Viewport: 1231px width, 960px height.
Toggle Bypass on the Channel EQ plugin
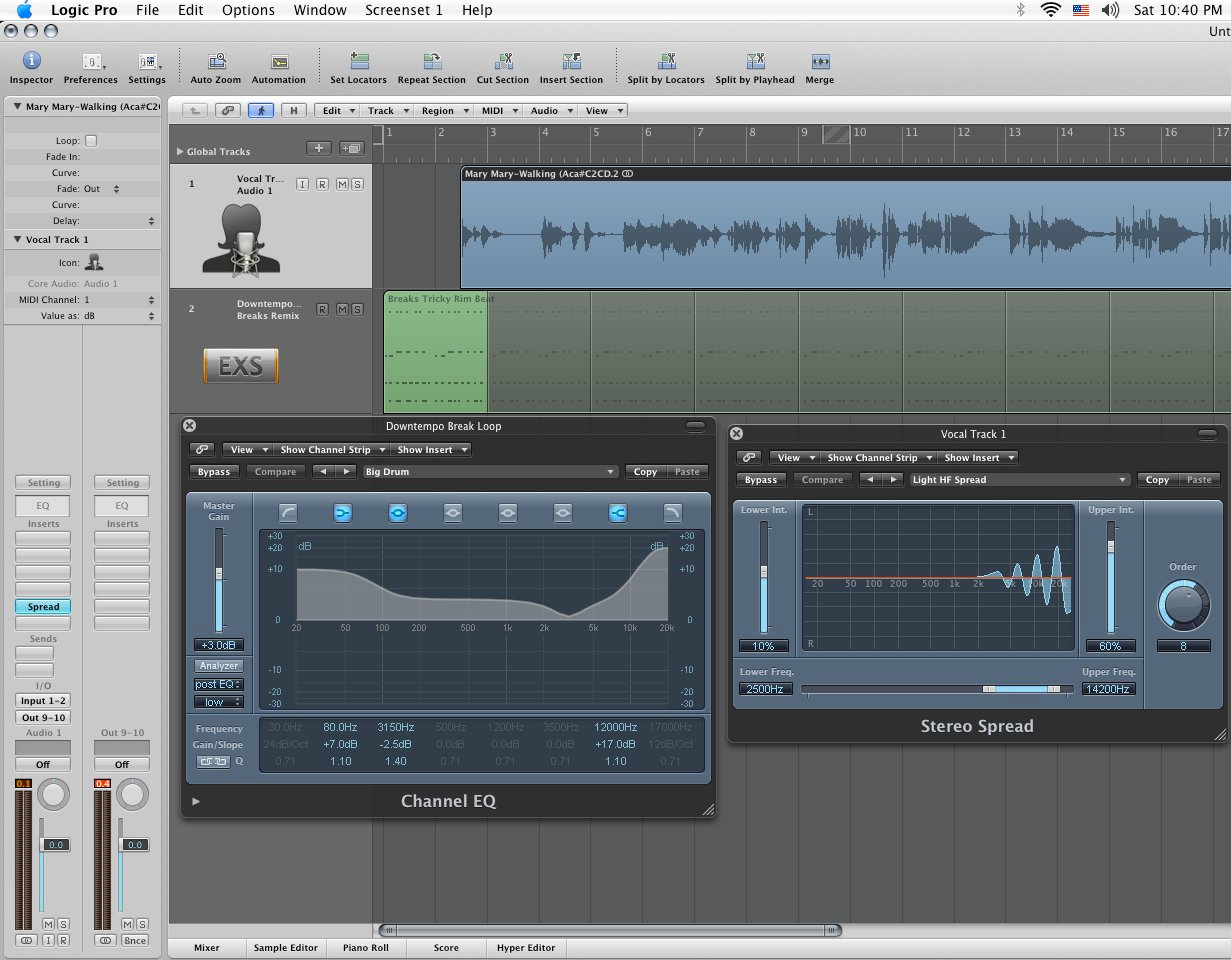click(x=213, y=472)
